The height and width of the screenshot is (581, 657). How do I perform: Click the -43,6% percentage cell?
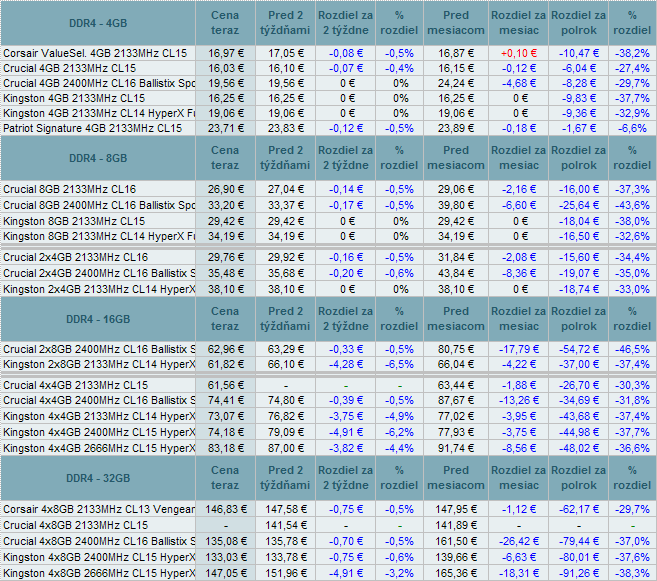pos(632,205)
